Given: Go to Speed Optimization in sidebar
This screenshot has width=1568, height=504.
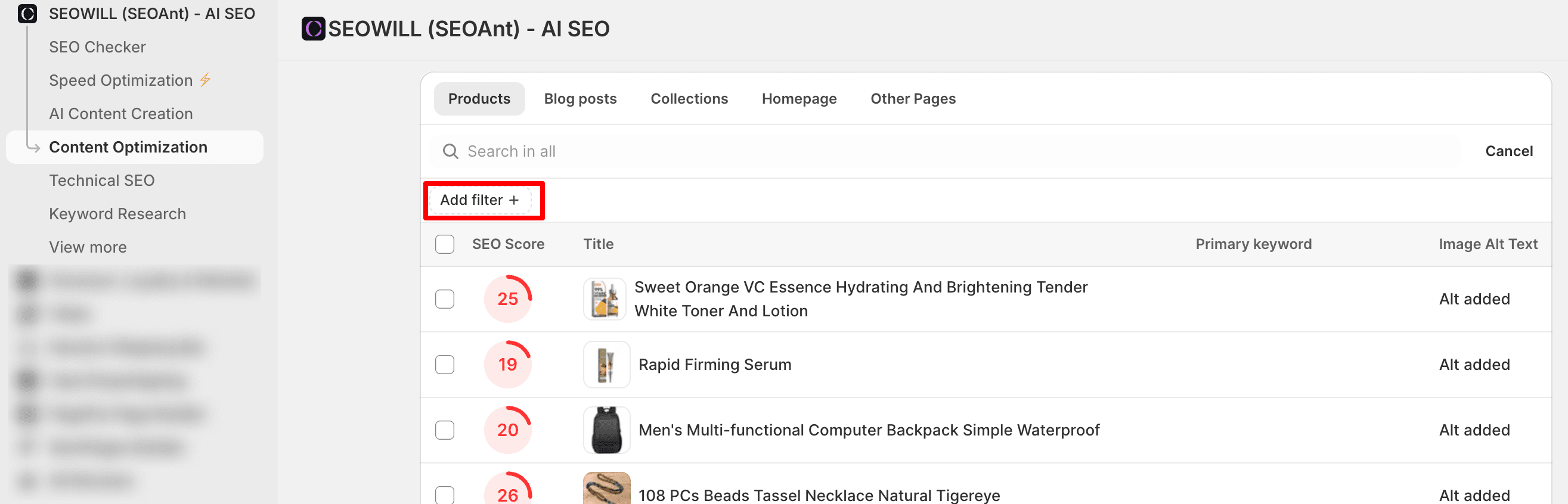Looking at the screenshot, I should (x=120, y=80).
